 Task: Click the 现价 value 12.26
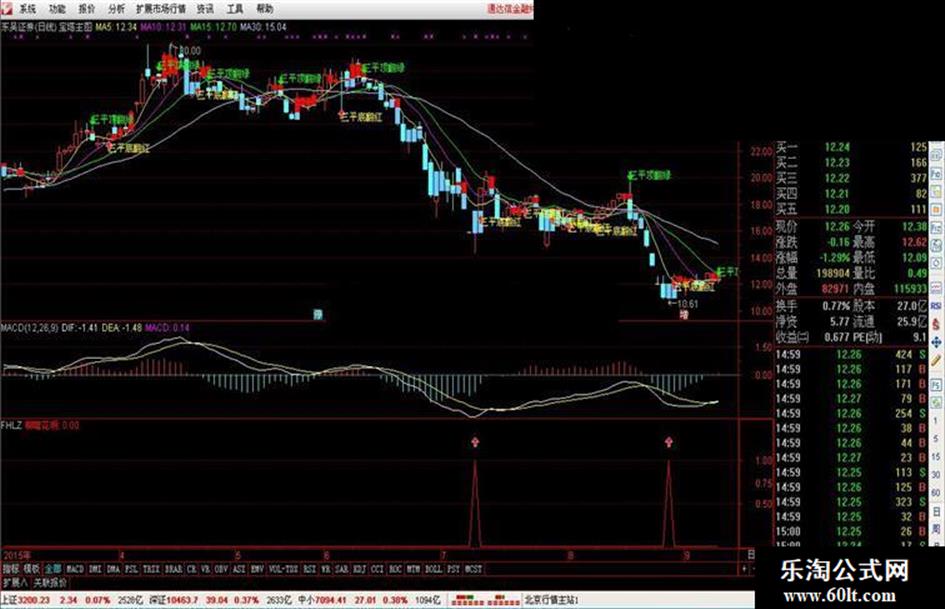(x=837, y=227)
